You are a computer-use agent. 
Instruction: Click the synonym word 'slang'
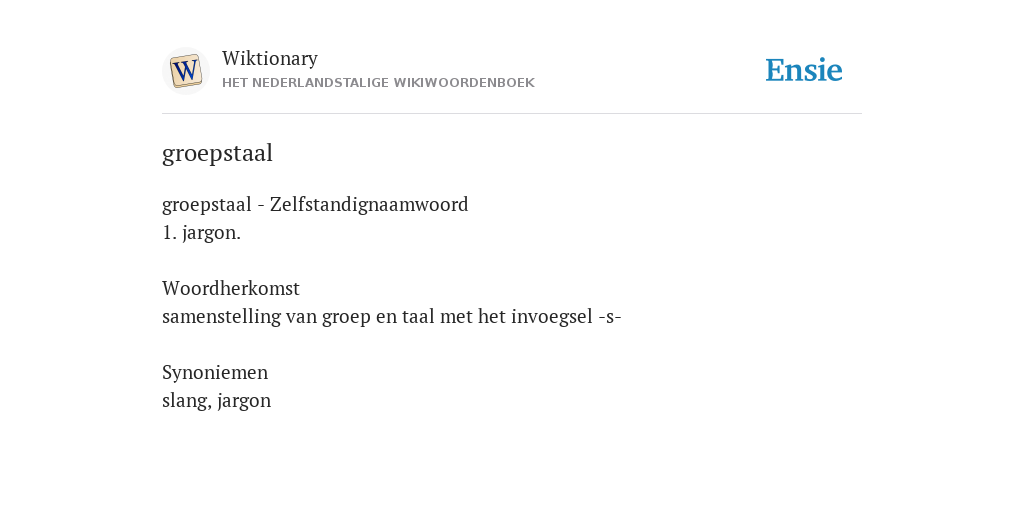pyautogui.click(x=187, y=400)
